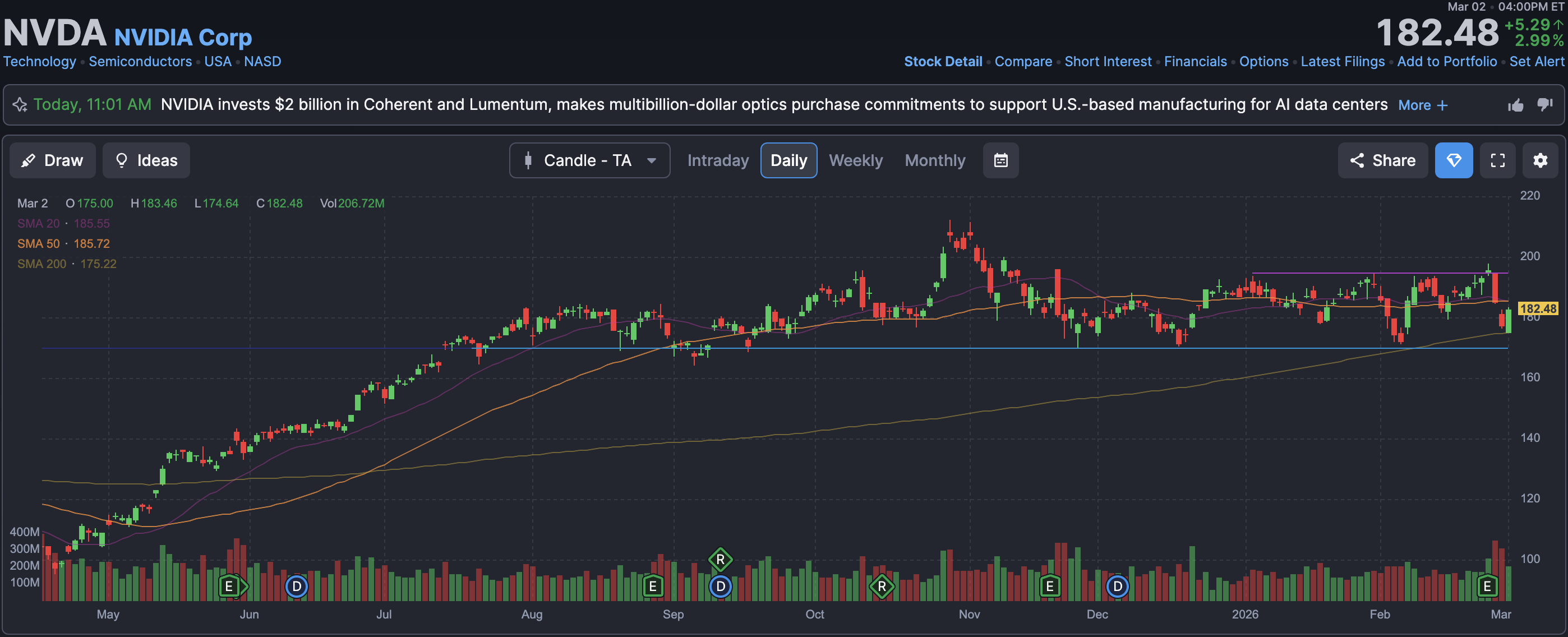Open chart settings gear icon

(1540, 160)
